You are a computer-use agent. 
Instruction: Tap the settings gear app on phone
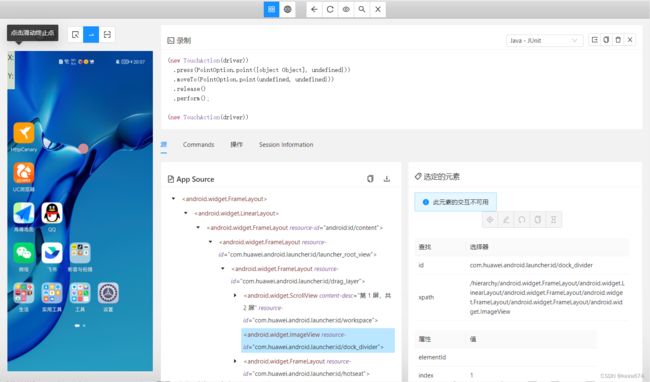[108, 293]
